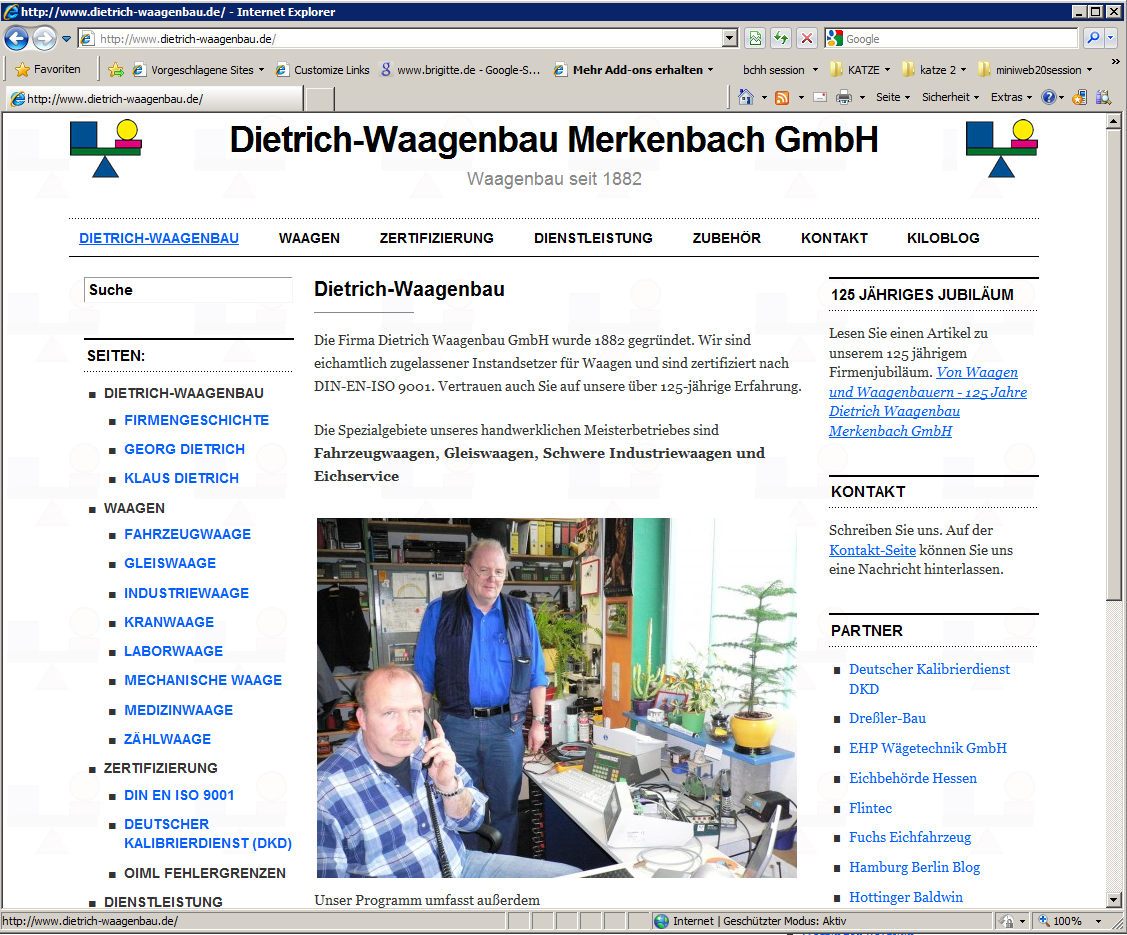The height and width of the screenshot is (935, 1127).
Task: Open search provider dropdown arrow
Action: (1110, 38)
